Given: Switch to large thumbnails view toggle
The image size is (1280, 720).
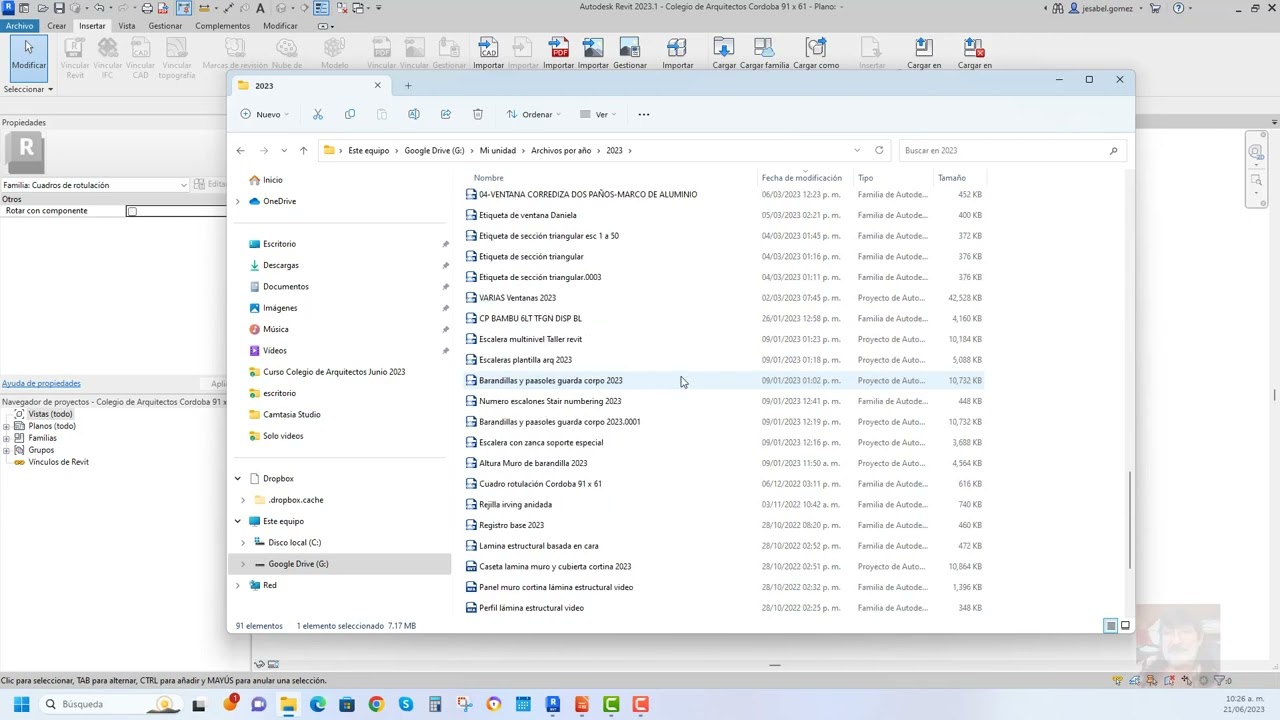Looking at the screenshot, I should point(1125,626).
